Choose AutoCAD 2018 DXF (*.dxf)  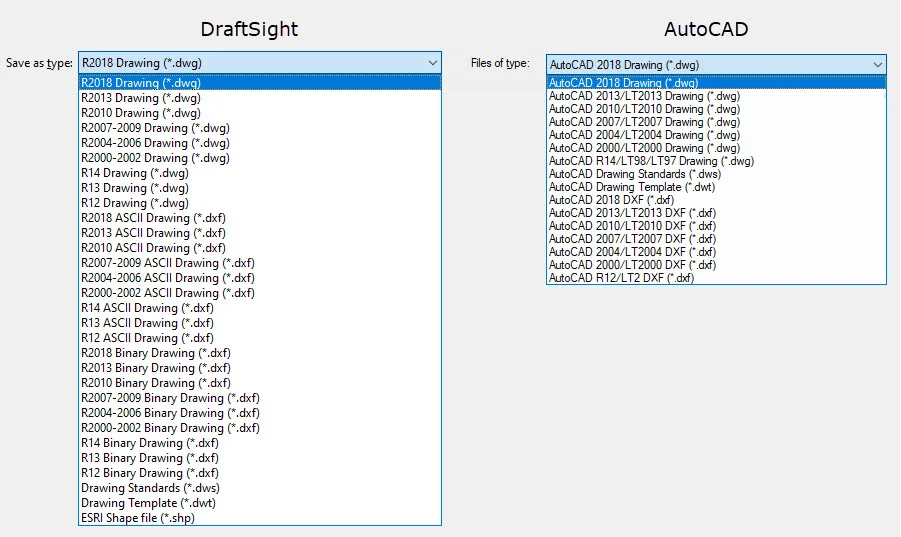tap(610, 200)
